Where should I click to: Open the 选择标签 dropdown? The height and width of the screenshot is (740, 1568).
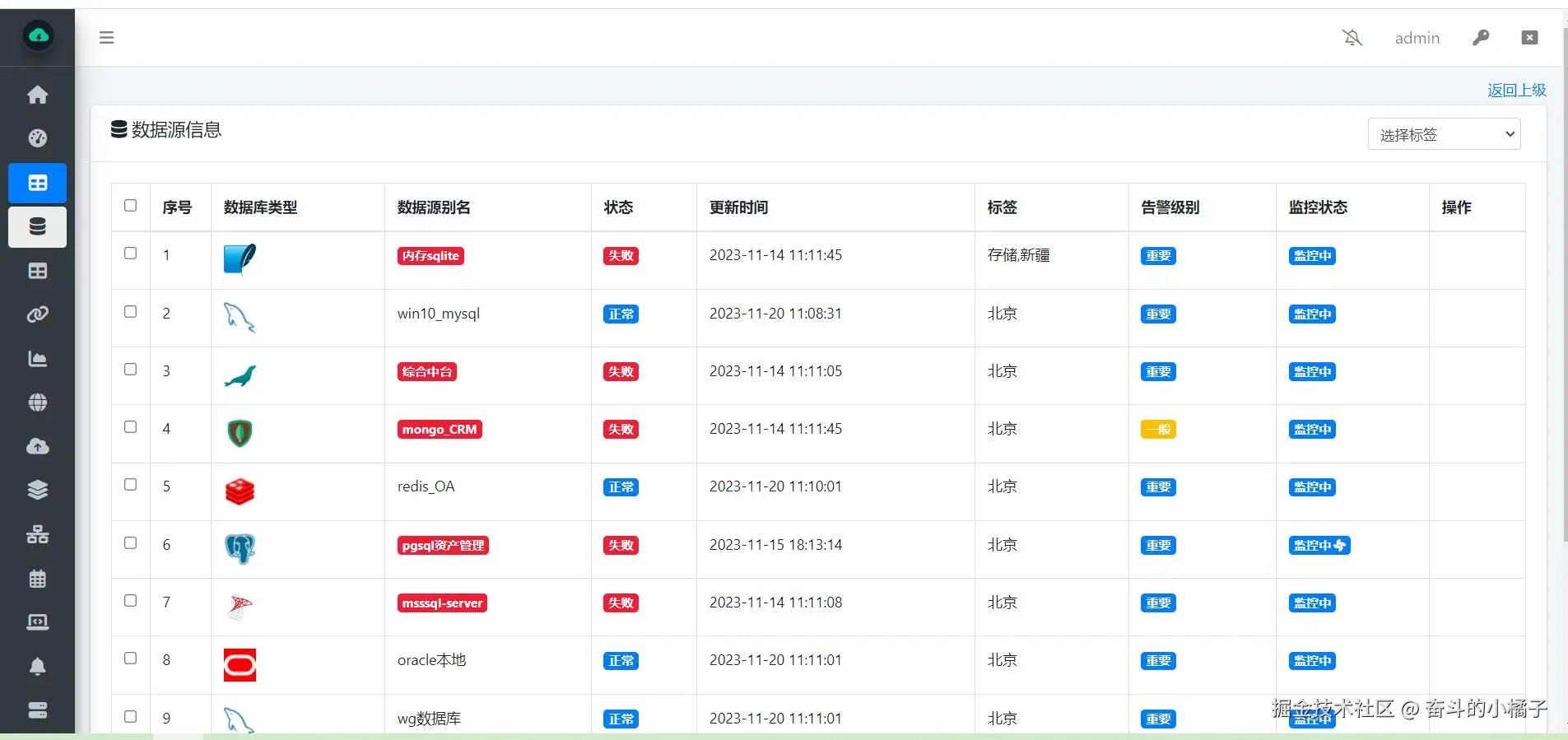click(x=1444, y=134)
